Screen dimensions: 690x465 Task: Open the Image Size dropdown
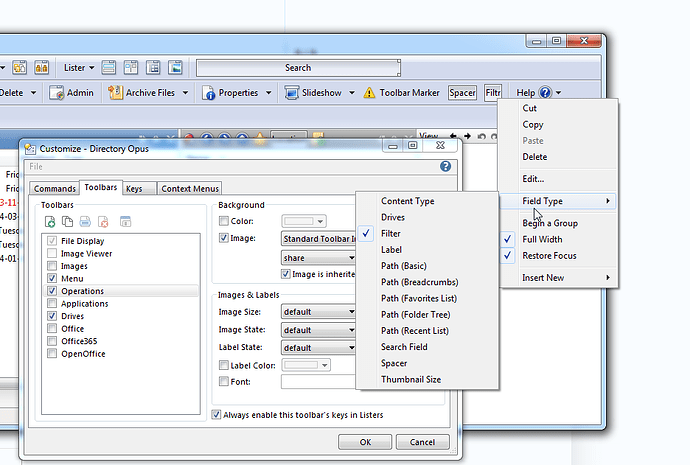point(318,312)
